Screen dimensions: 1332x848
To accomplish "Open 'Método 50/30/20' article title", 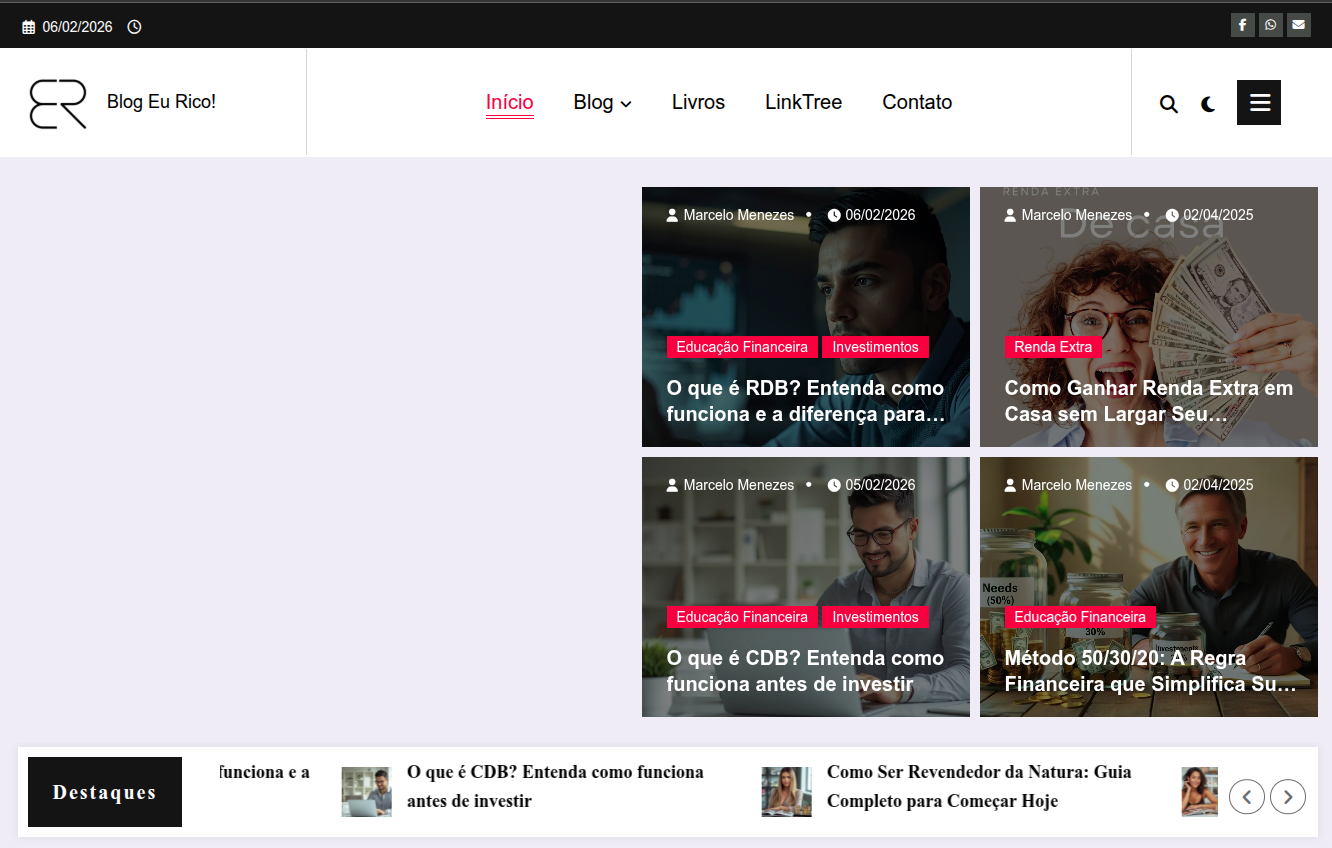I will point(1148,670).
